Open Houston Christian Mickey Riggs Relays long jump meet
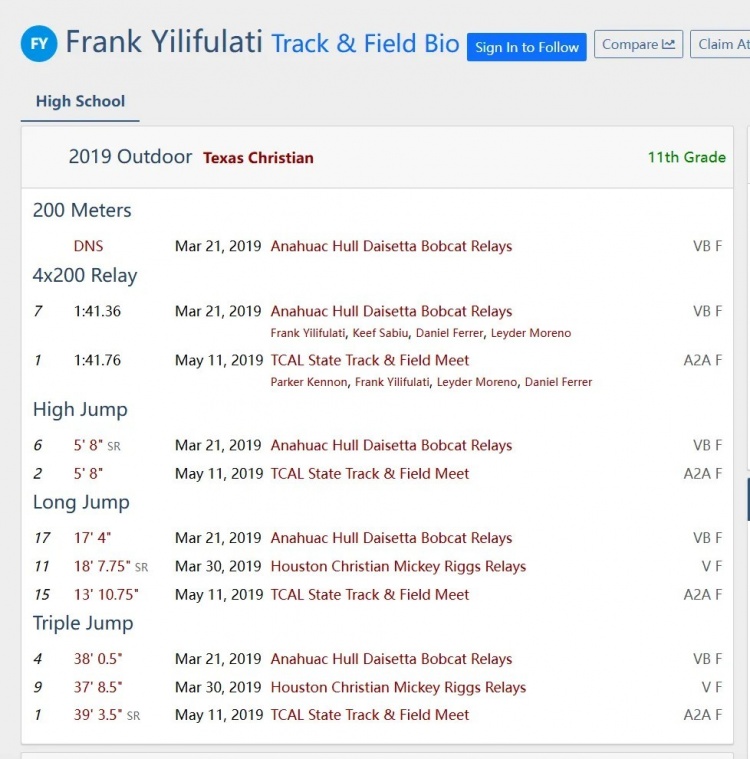Image resolution: width=750 pixels, height=759 pixels. pos(398,566)
